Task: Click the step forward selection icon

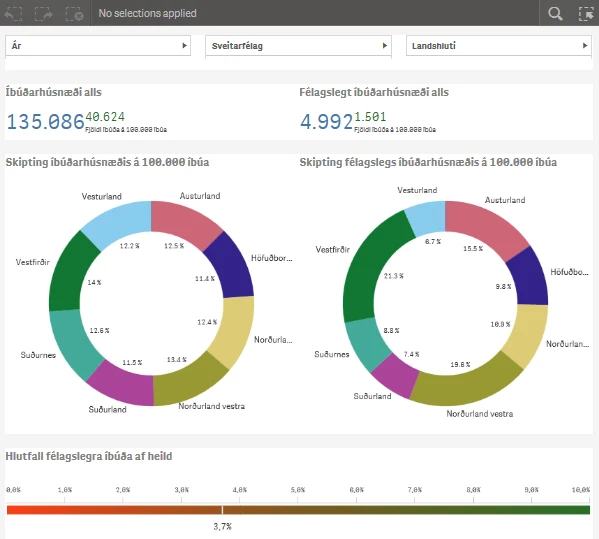Action: [44, 13]
